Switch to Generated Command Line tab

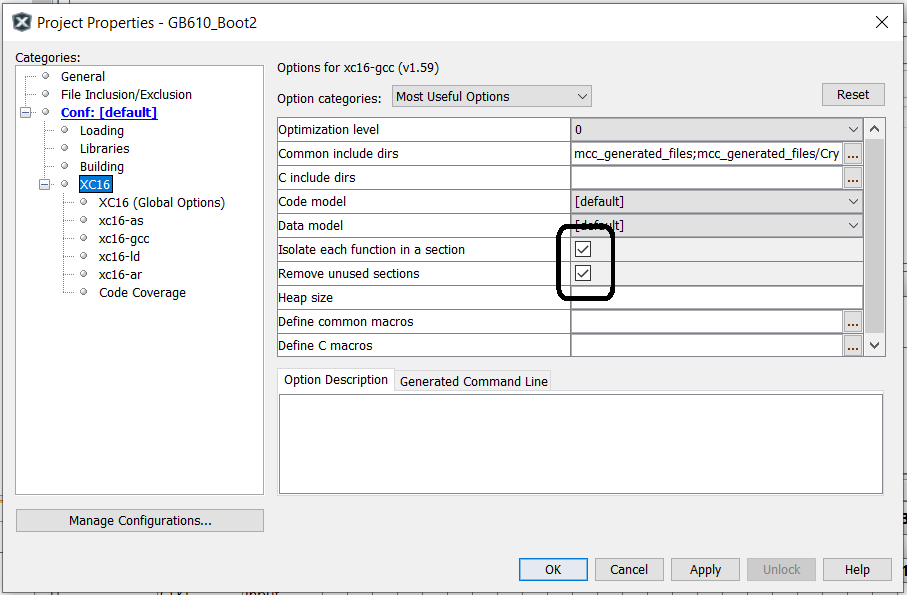coord(473,381)
